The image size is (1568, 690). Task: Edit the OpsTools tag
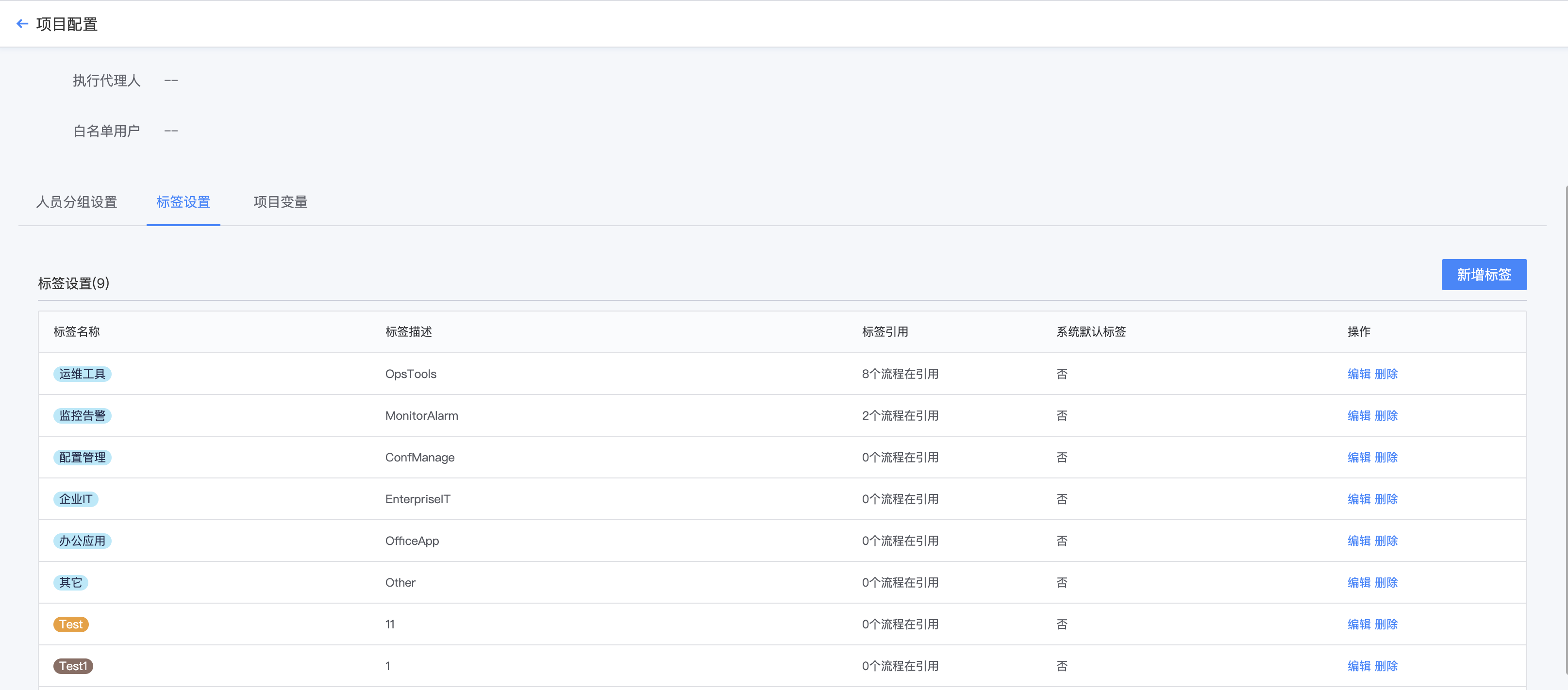[1359, 374]
